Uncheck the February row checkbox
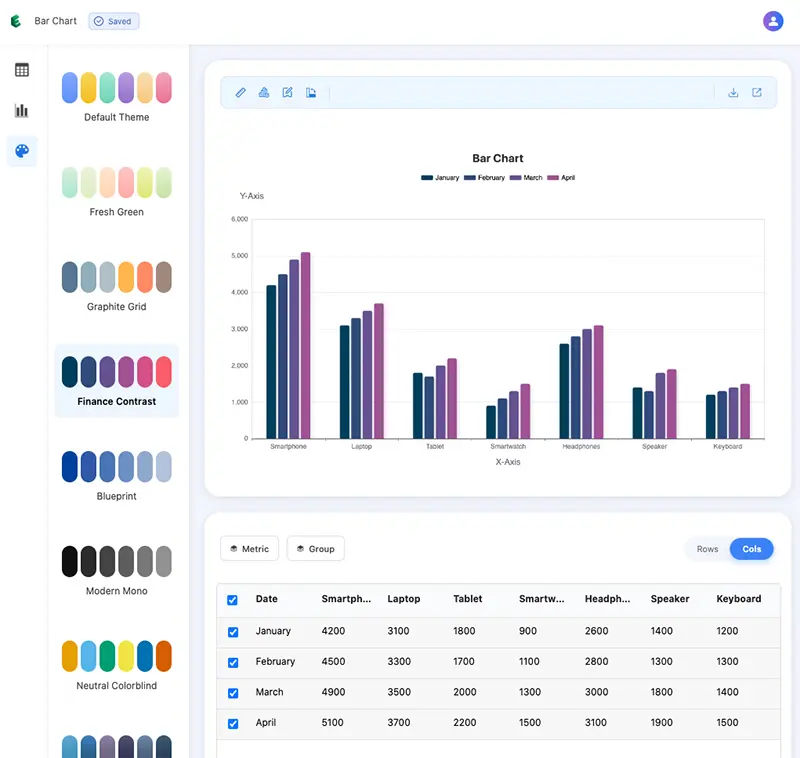This screenshot has width=800, height=758. pyautogui.click(x=233, y=663)
